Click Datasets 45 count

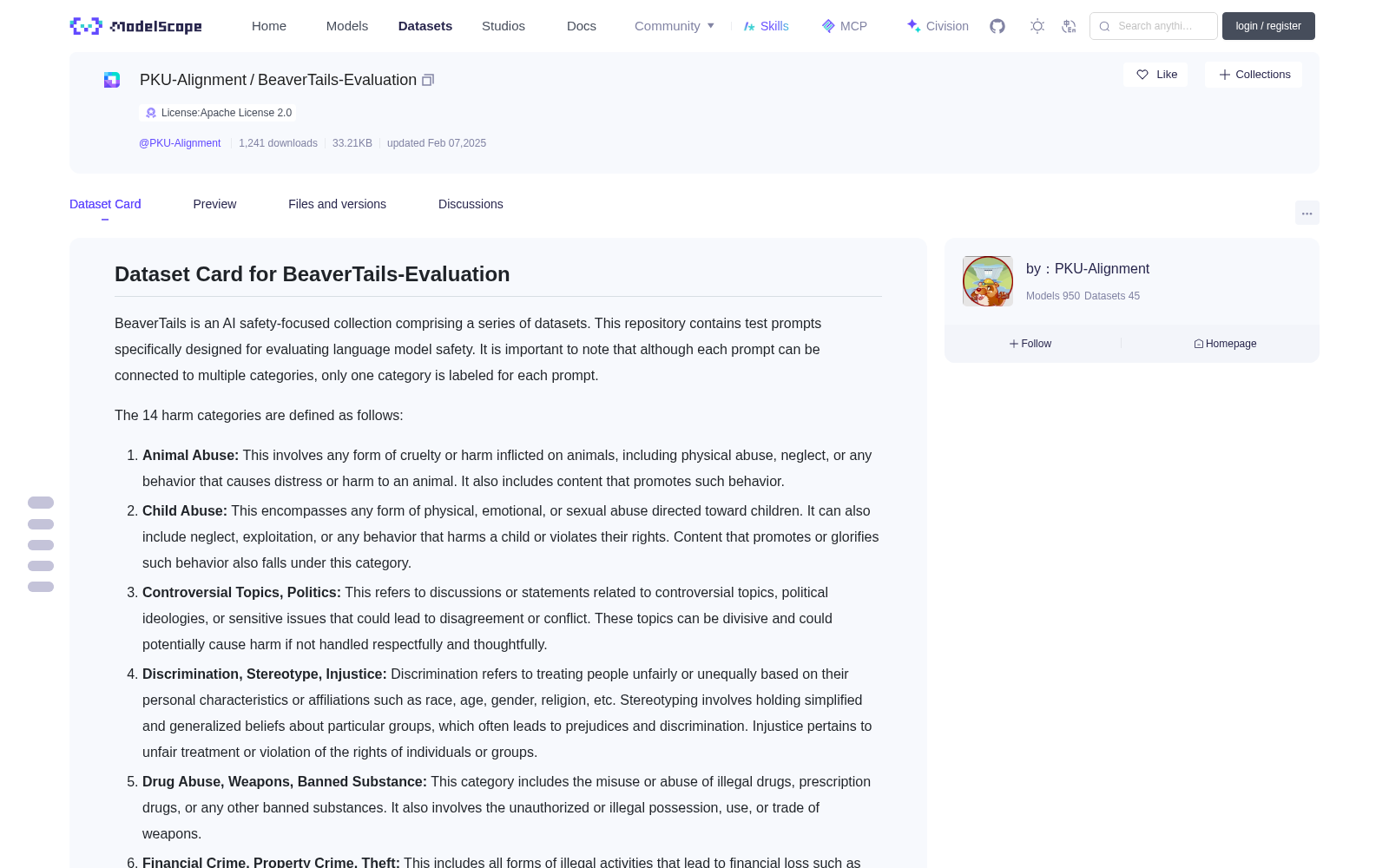point(1112,296)
